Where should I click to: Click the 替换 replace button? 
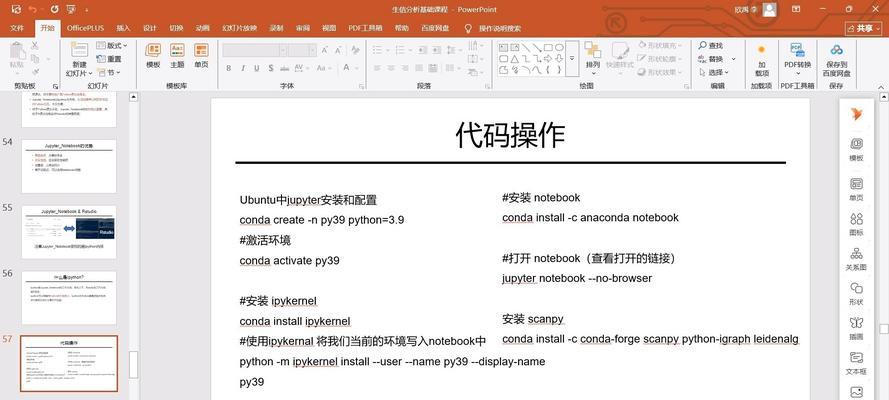[711, 59]
